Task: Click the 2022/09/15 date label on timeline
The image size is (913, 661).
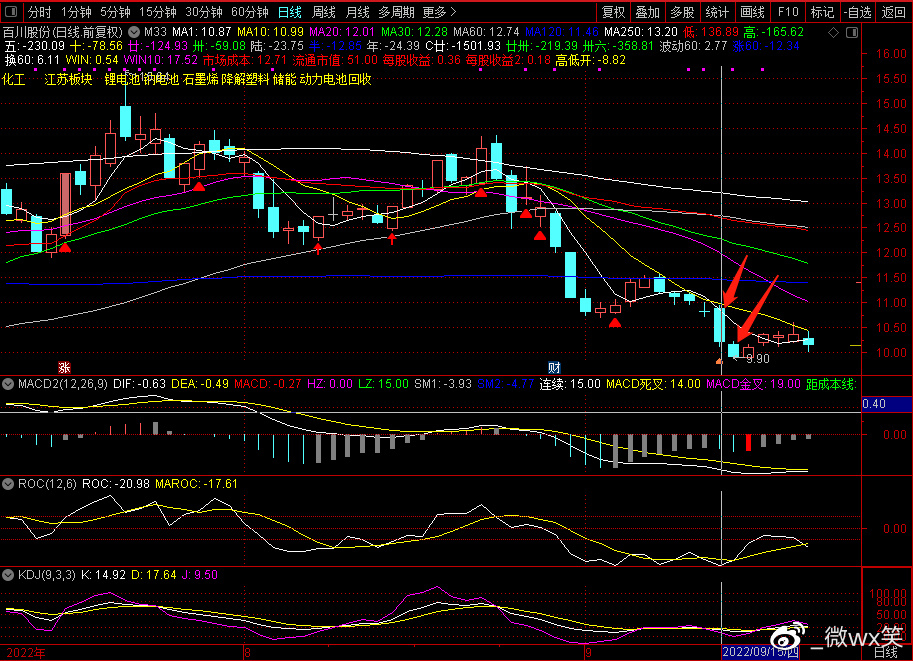Action: click(760, 653)
